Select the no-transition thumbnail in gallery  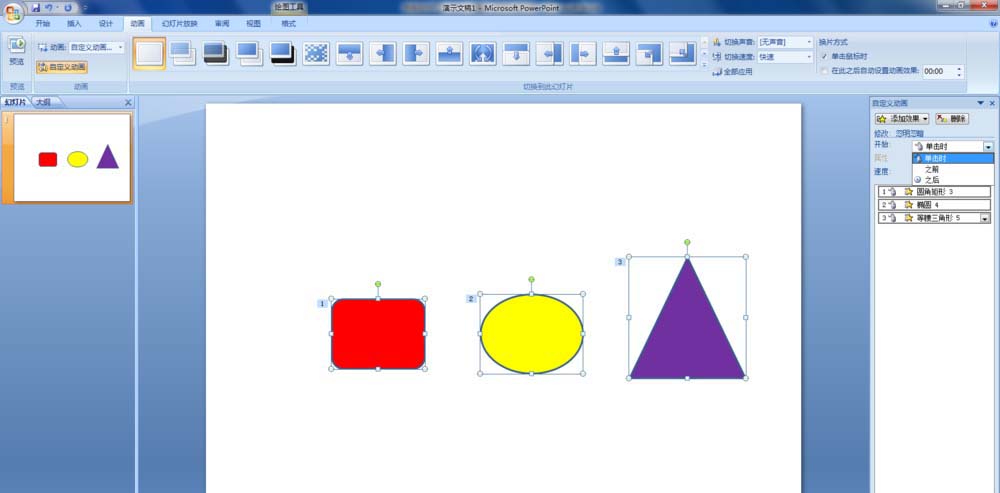[x=149, y=53]
